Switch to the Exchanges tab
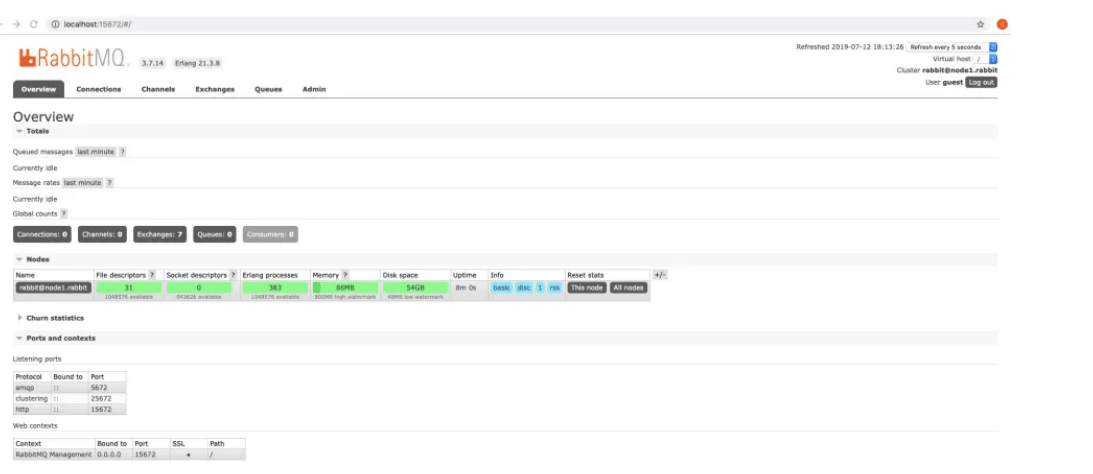 (215, 89)
